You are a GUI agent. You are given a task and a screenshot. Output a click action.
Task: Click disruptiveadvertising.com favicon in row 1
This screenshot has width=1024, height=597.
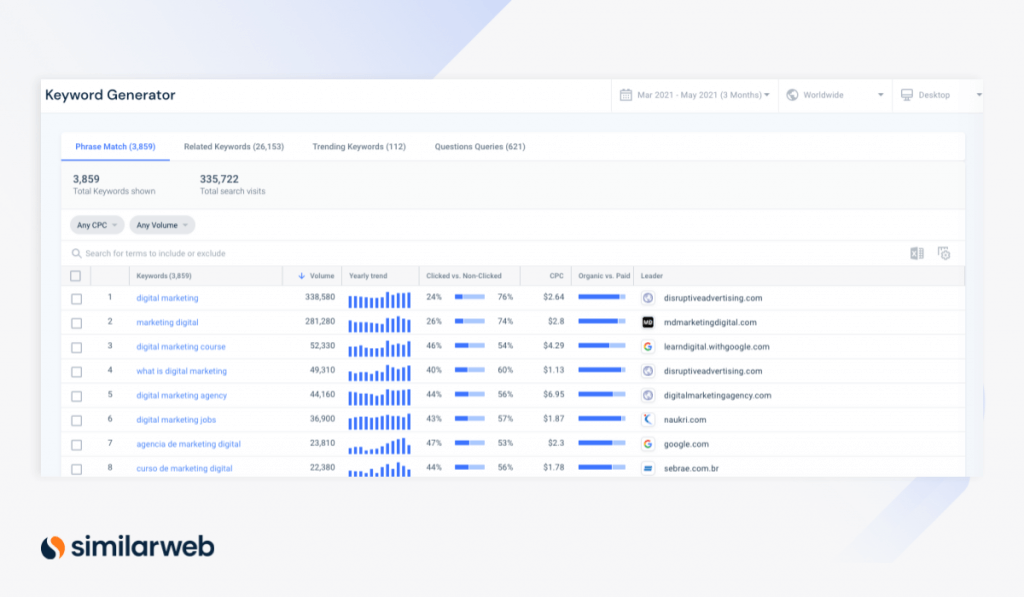tap(648, 298)
